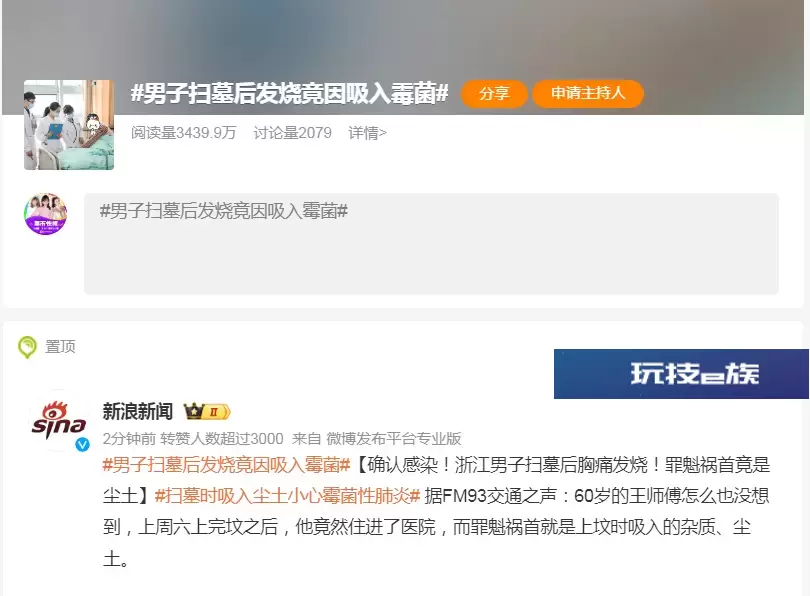
Task: Click the orange 分享 button
Action: (494, 93)
